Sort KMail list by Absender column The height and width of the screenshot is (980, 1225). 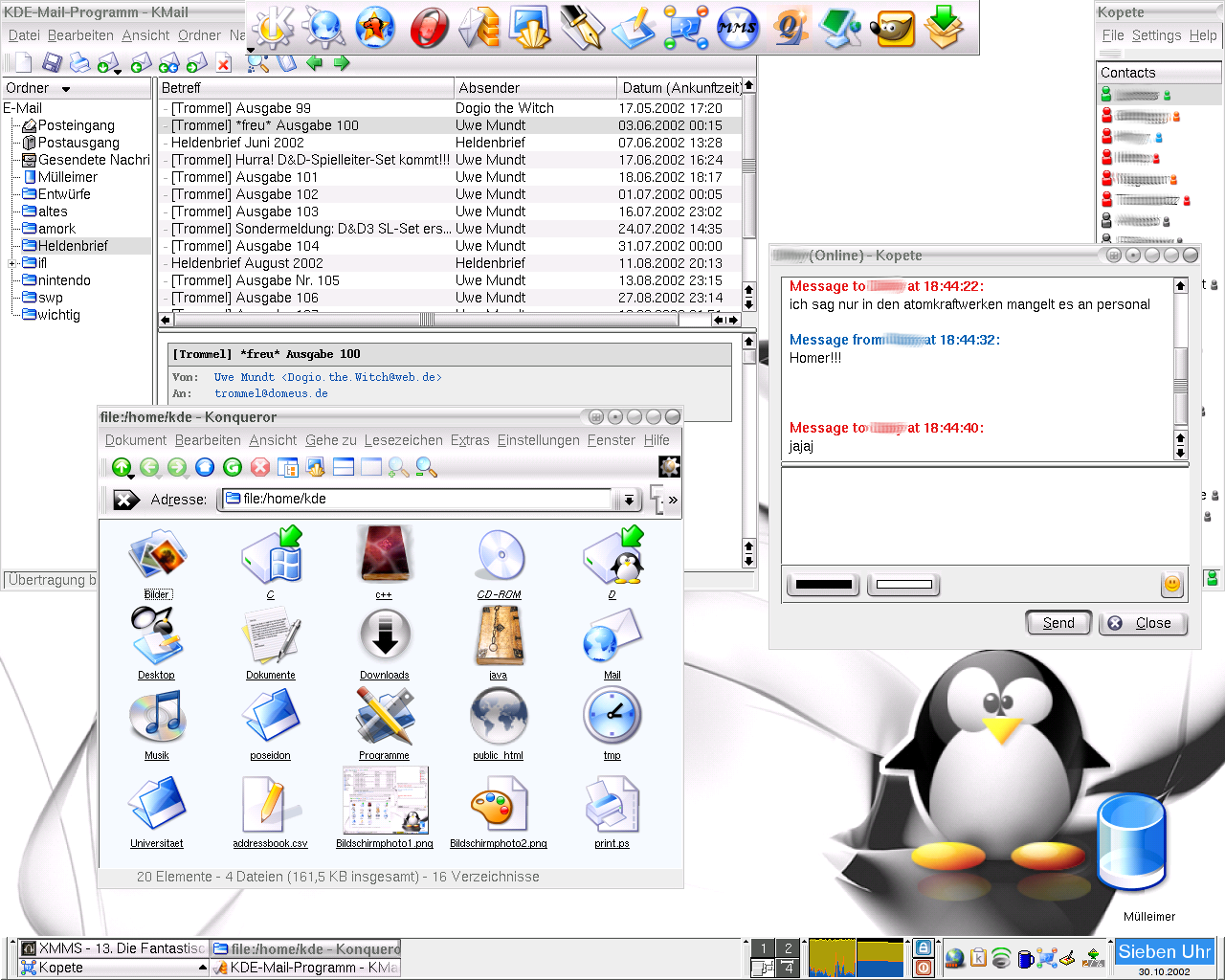(535, 88)
